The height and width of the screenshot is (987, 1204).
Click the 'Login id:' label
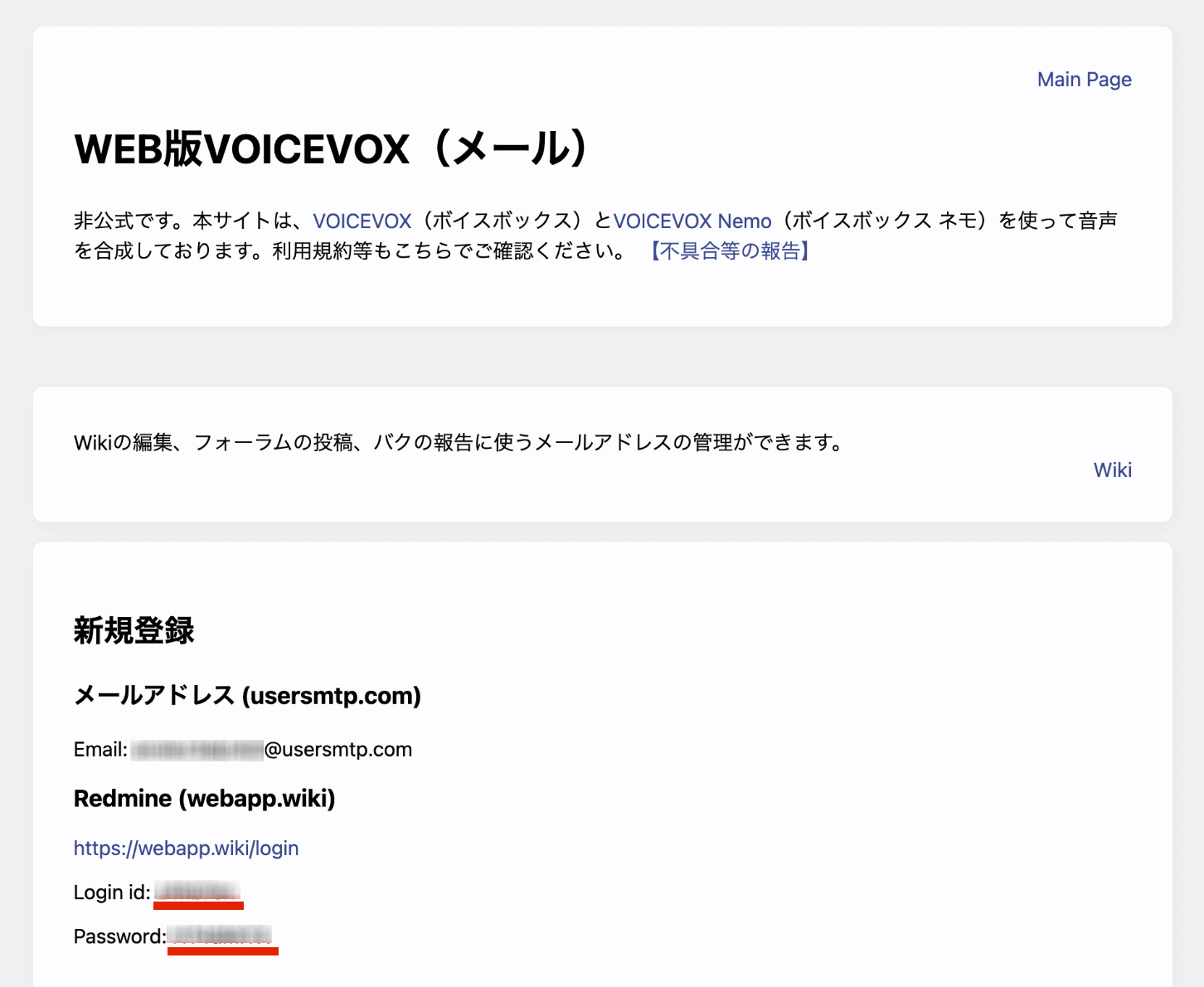[x=112, y=892]
